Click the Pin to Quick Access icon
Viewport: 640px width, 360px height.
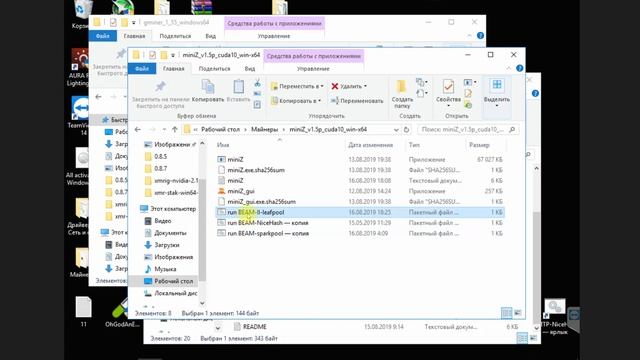[160, 87]
